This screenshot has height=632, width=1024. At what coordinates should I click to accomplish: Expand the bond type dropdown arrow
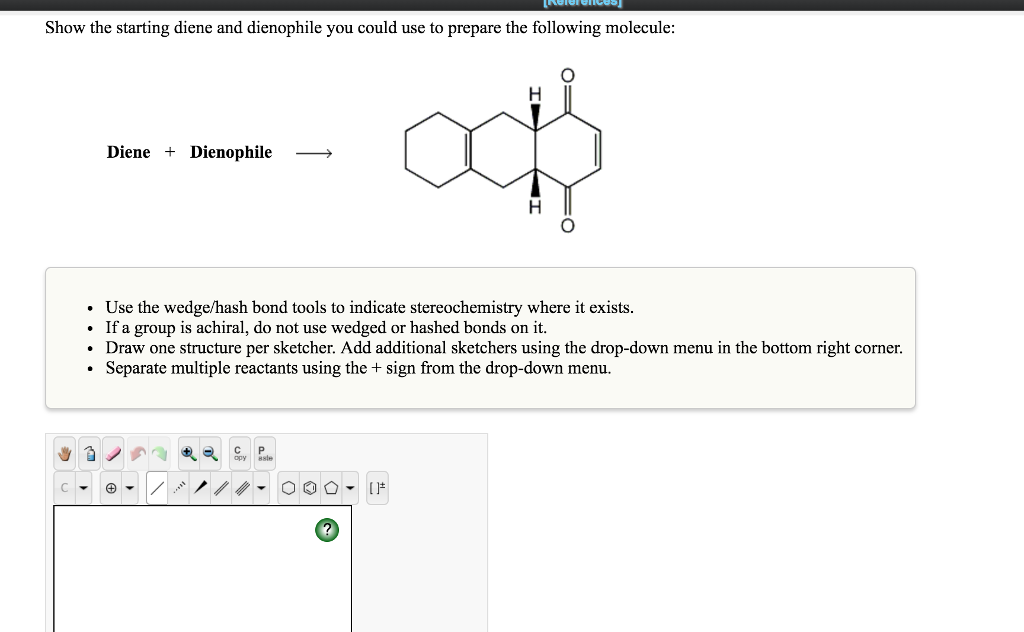pyautogui.click(x=261, y=487)
